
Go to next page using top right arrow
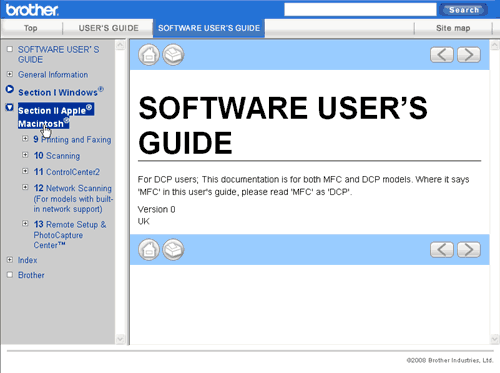469,55
